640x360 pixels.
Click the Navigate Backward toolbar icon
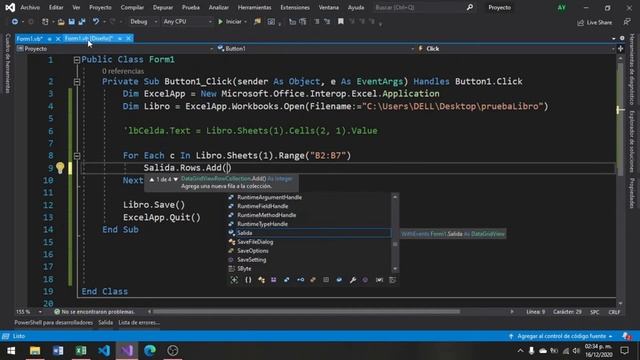15,22
